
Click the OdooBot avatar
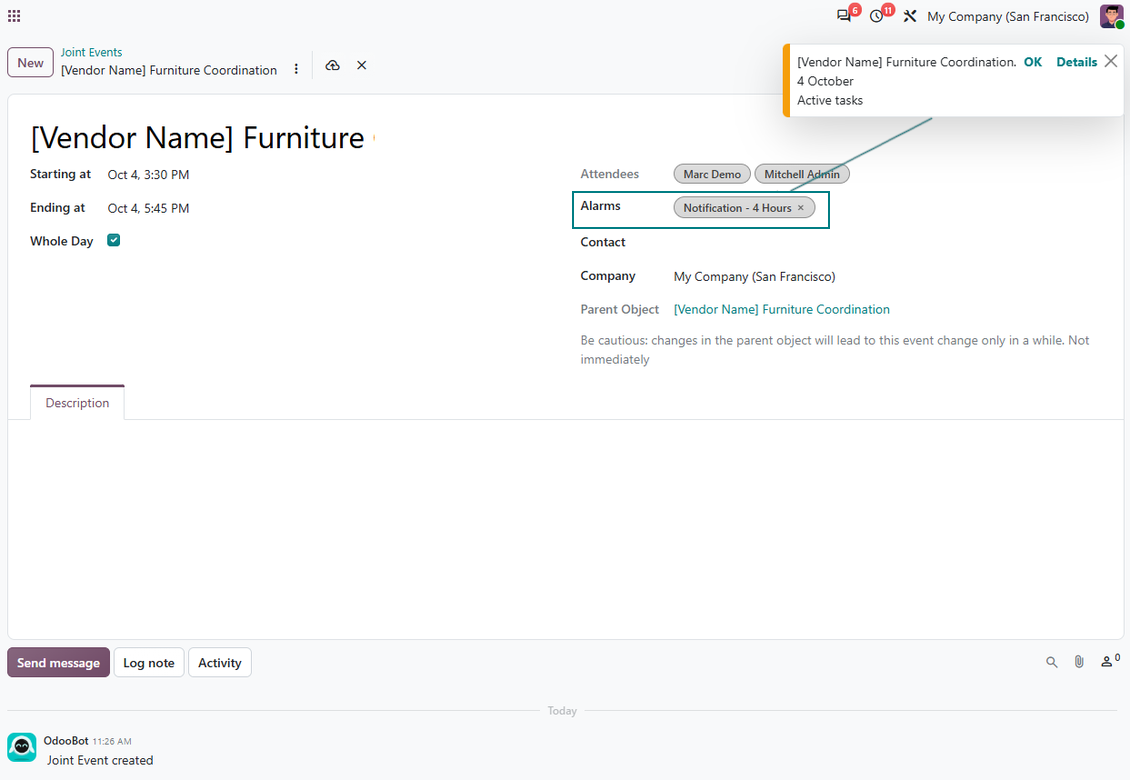[22, 748]
